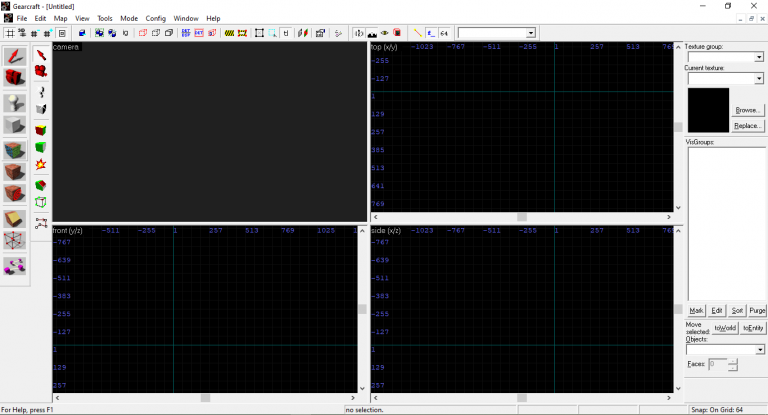Click the Faces spinner arrows
The image size is (768, 415).
click(x=733, y=364)
